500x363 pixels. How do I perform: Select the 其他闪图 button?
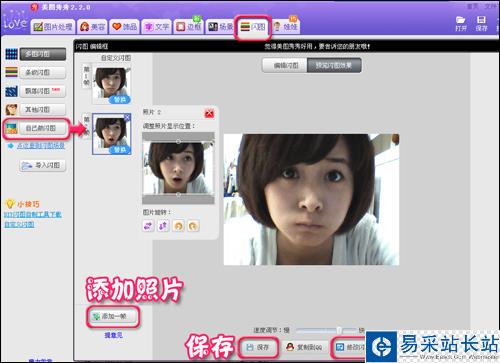42,109
